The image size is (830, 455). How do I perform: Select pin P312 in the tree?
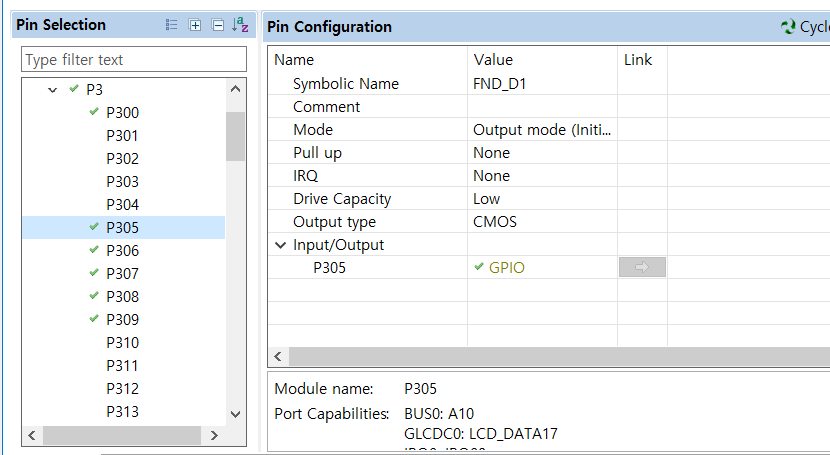click(122, 389)
